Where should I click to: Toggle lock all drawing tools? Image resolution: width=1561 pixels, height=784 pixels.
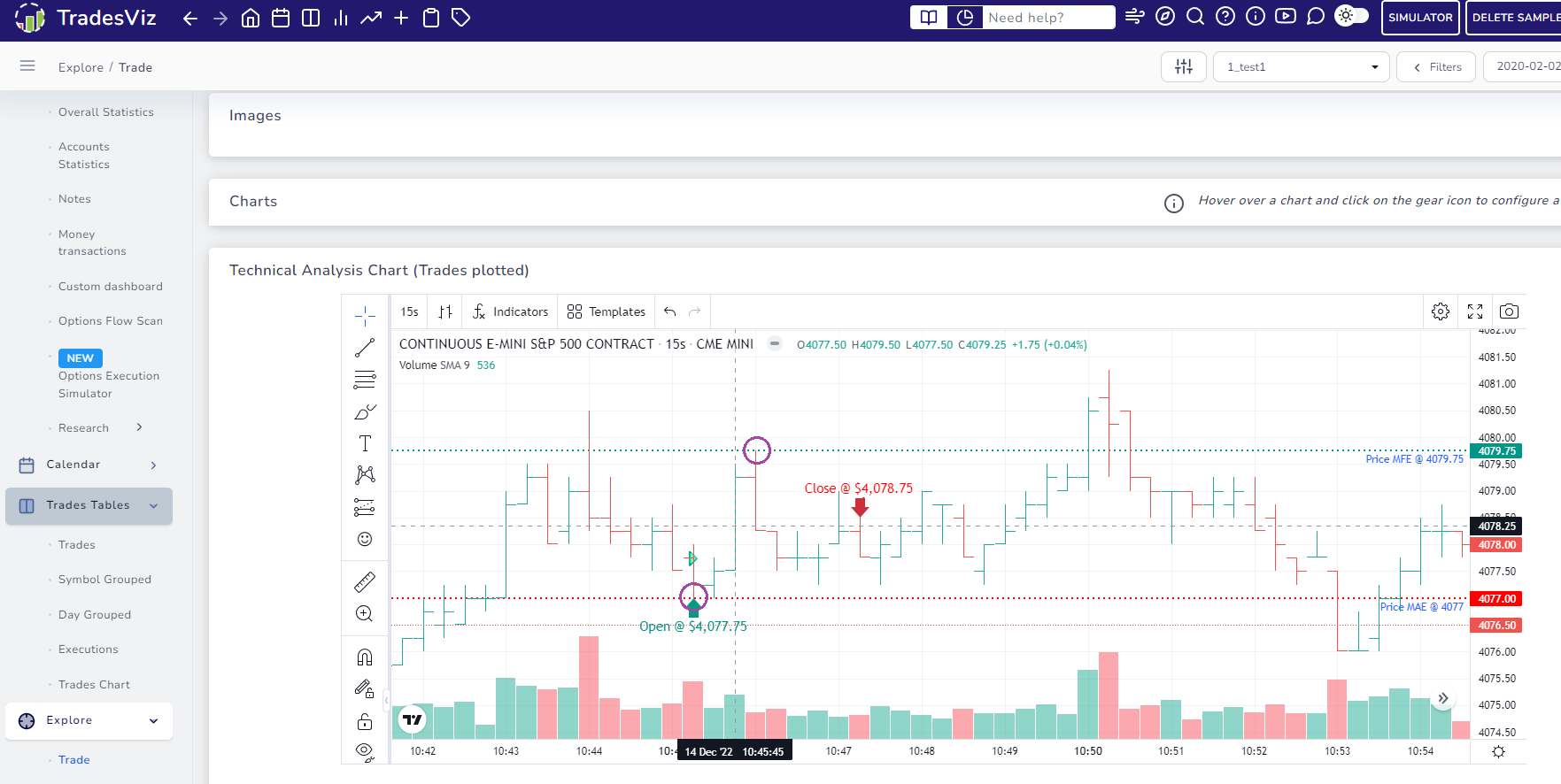[365, 721]
